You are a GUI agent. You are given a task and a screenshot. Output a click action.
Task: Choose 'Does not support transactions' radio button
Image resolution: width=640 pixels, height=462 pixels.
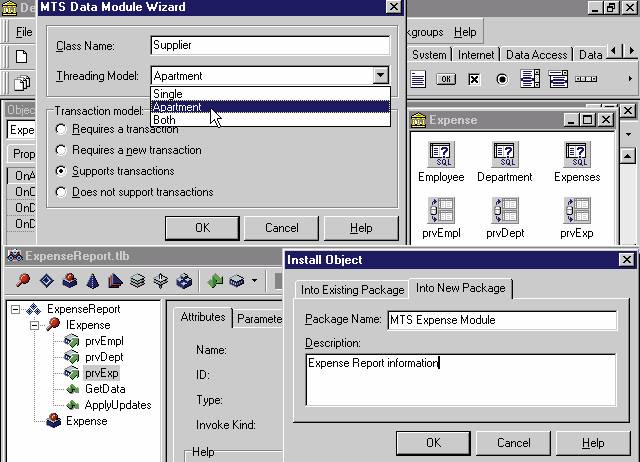click(63, 192)
